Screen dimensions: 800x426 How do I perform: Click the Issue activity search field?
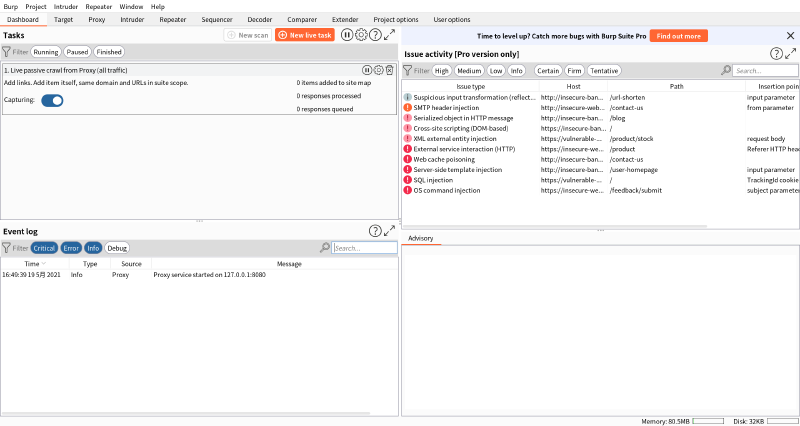765,71
